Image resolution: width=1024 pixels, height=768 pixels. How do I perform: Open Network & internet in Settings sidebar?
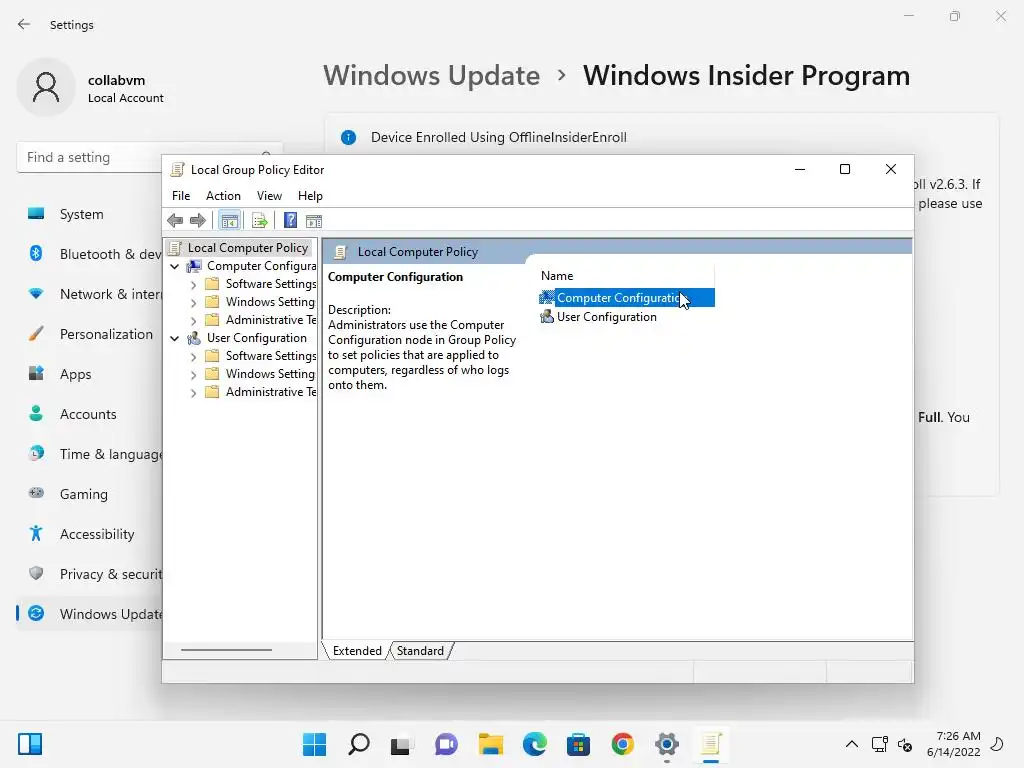tap(89, 294)
